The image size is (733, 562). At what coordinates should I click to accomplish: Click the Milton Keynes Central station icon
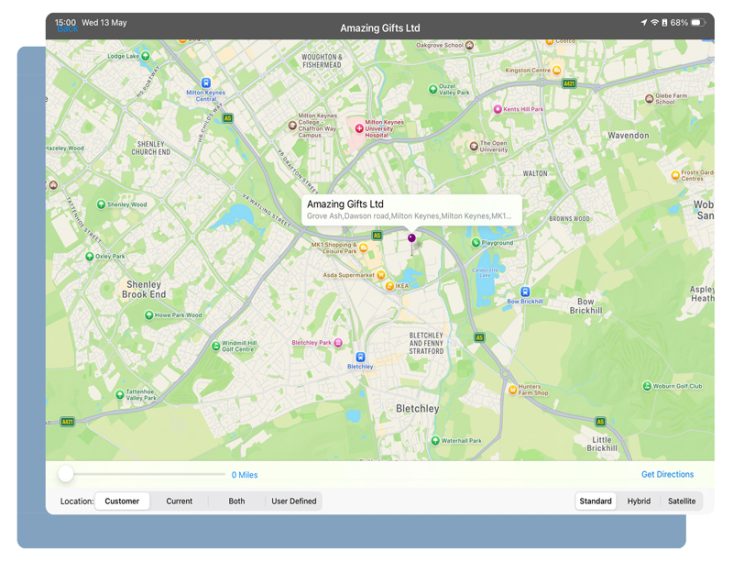(206, 83)
